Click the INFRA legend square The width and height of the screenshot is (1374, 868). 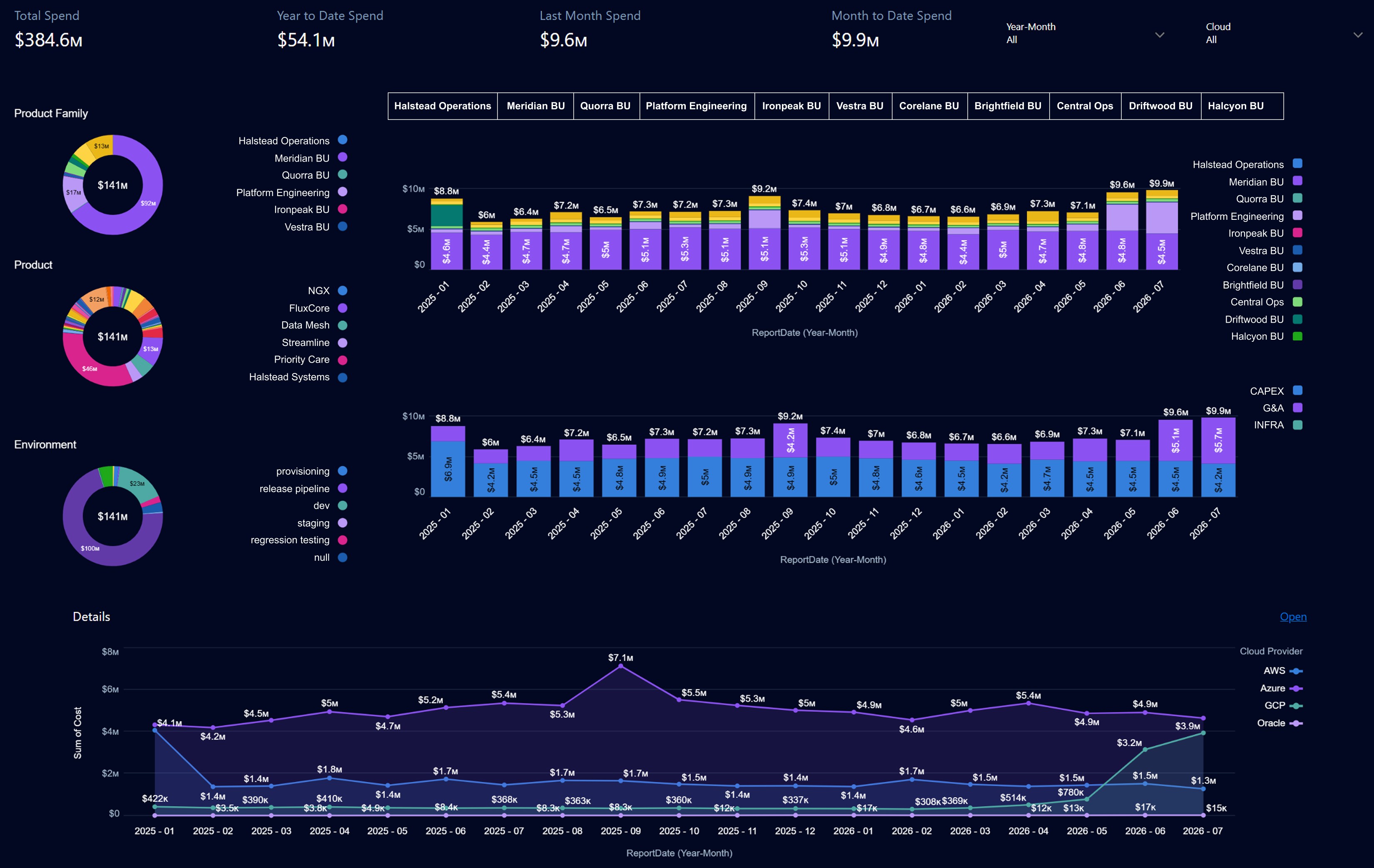pos(1297,425)
